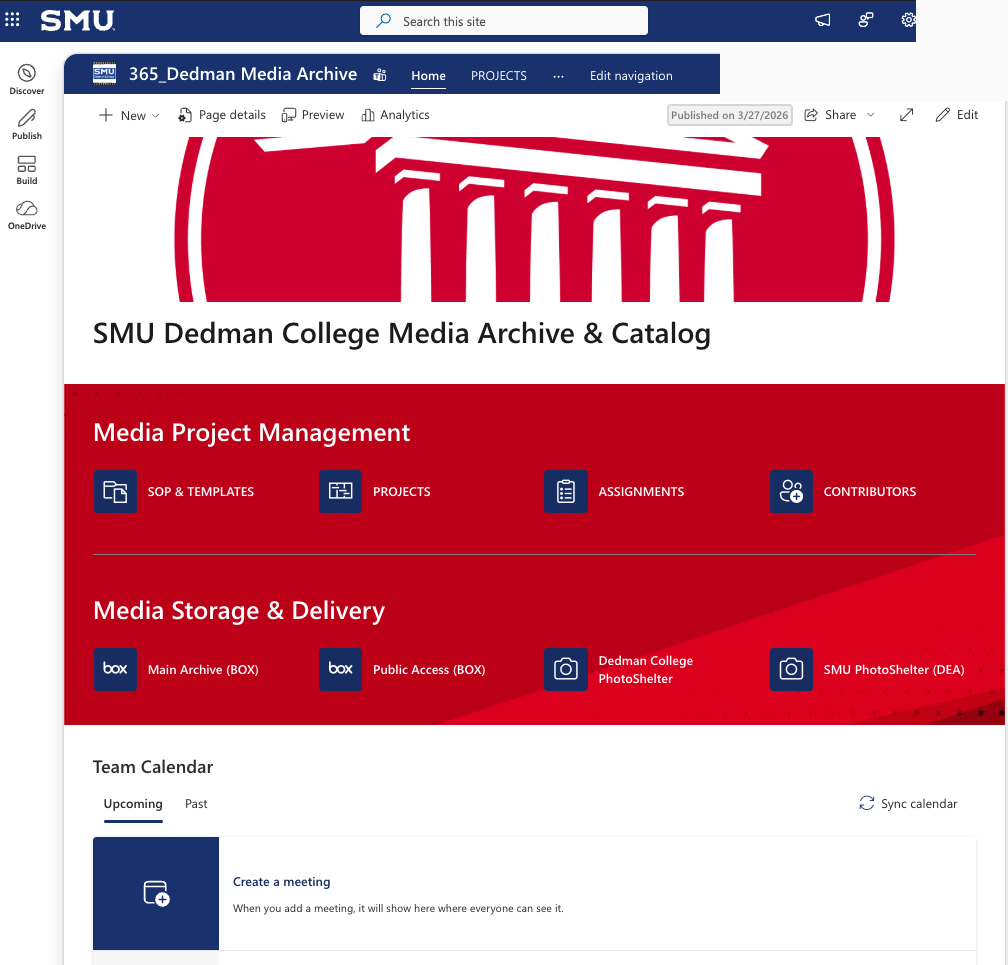Click the Public Access box icon tile
This screenshot has height=965, width=1008.
point(340,669)
